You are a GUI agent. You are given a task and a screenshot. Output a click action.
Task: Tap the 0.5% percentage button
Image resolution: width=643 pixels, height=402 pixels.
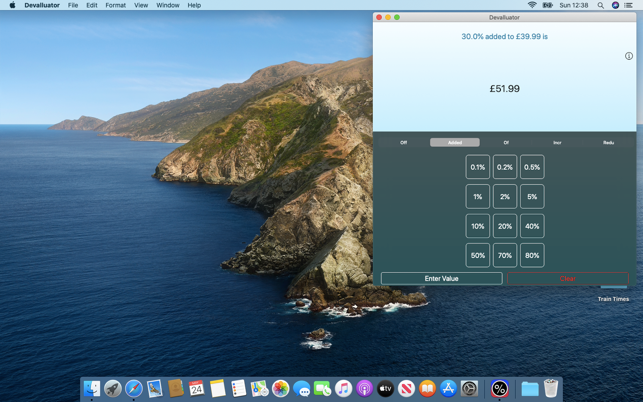[x=532, y=167]
